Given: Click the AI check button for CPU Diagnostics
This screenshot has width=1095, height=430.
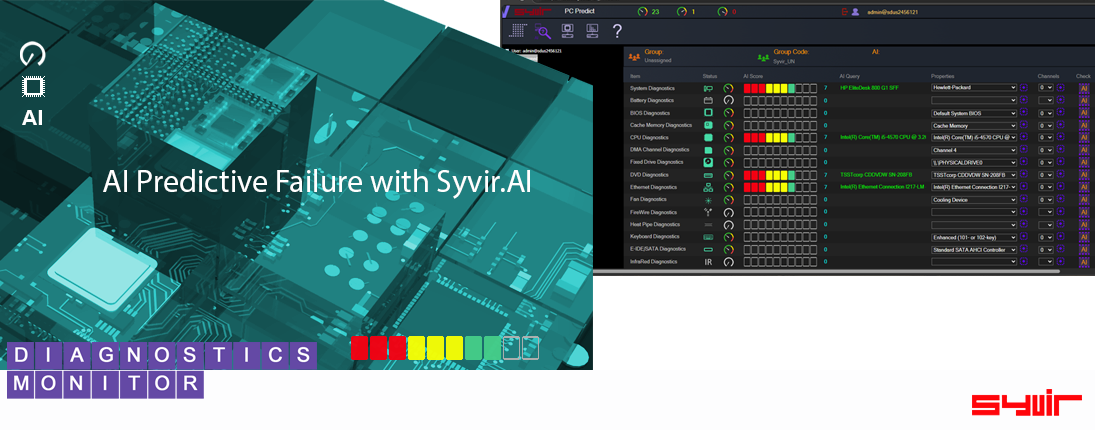Looking at the screenshot, I should point(1084,138).
